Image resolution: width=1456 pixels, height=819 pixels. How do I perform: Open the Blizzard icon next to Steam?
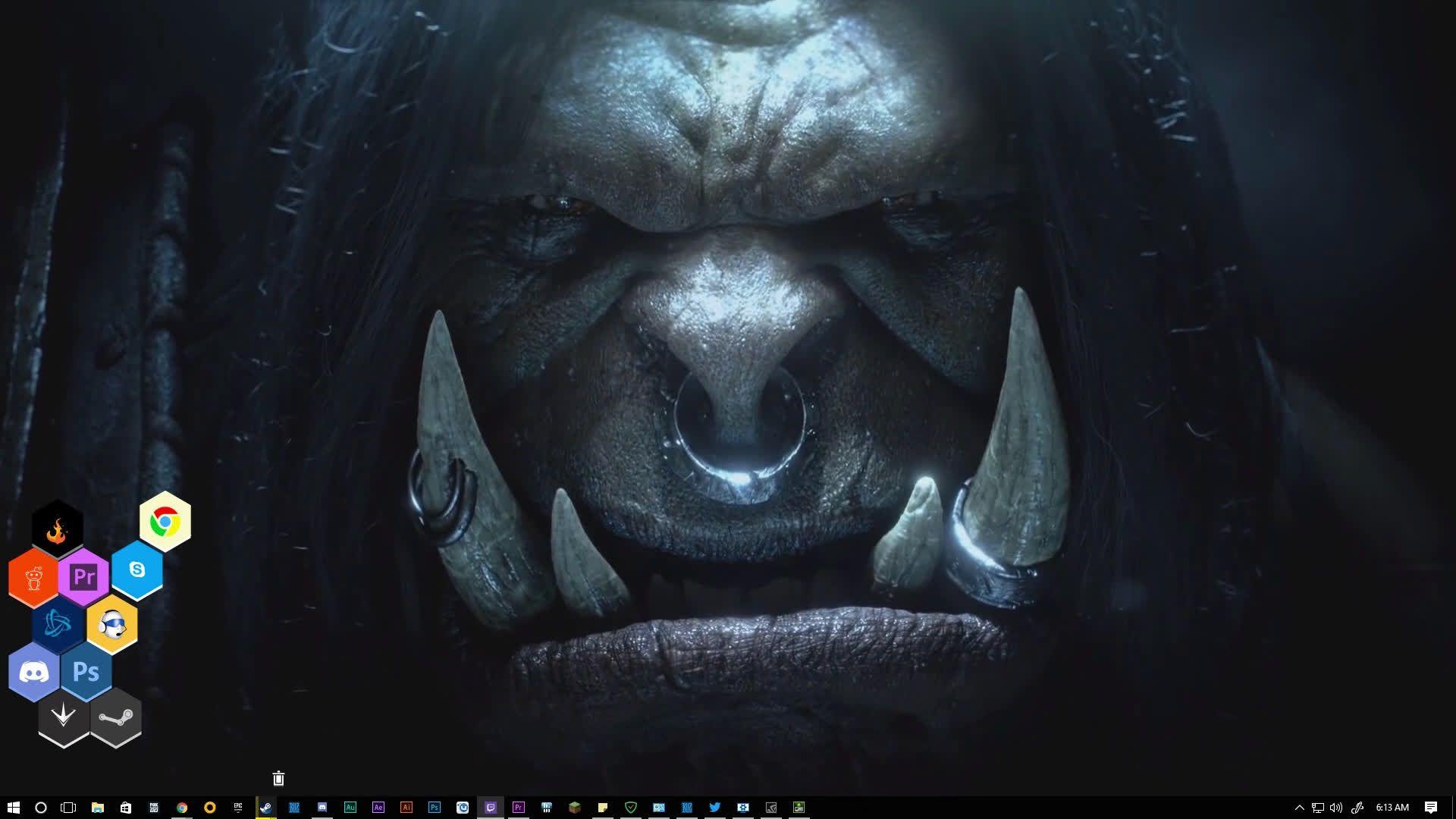[x=294, y=808]
